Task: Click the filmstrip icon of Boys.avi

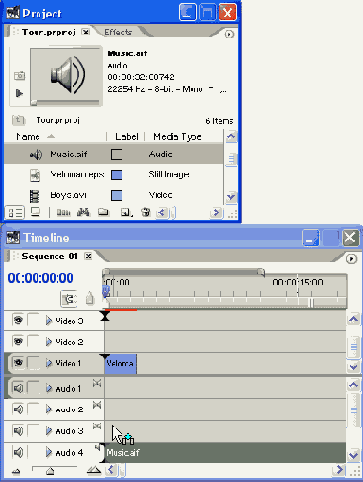Action: [34, 196]
